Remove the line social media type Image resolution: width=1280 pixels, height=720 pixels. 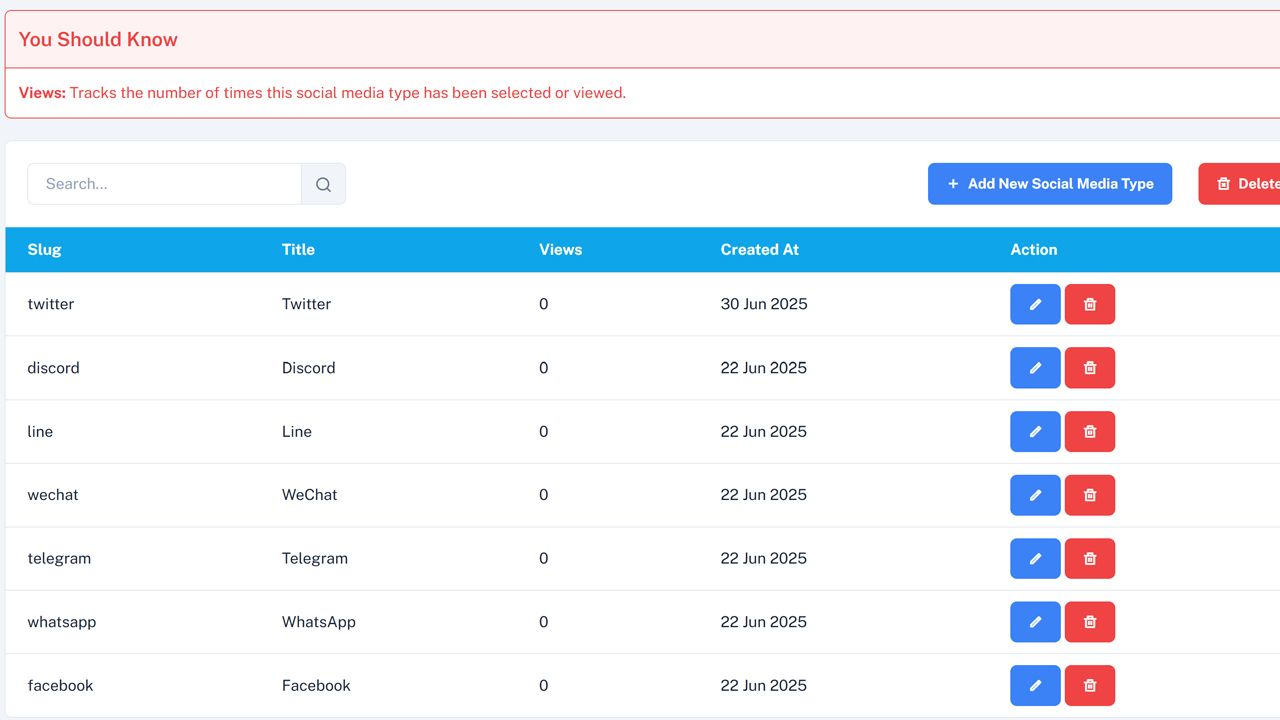pyautogui.click(x=1090, y=432)
